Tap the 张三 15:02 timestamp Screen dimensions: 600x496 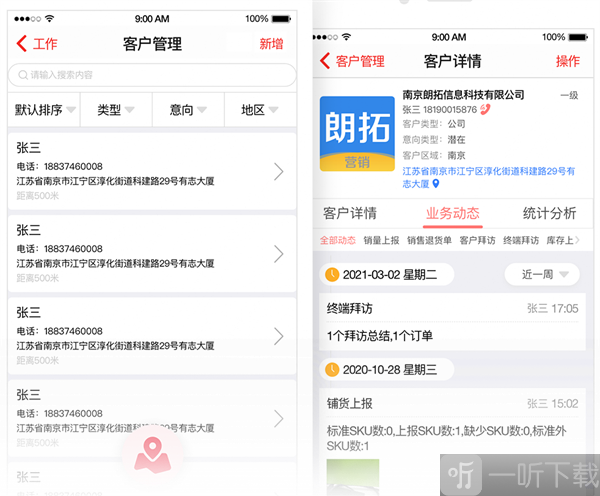(x=553, y=403)
